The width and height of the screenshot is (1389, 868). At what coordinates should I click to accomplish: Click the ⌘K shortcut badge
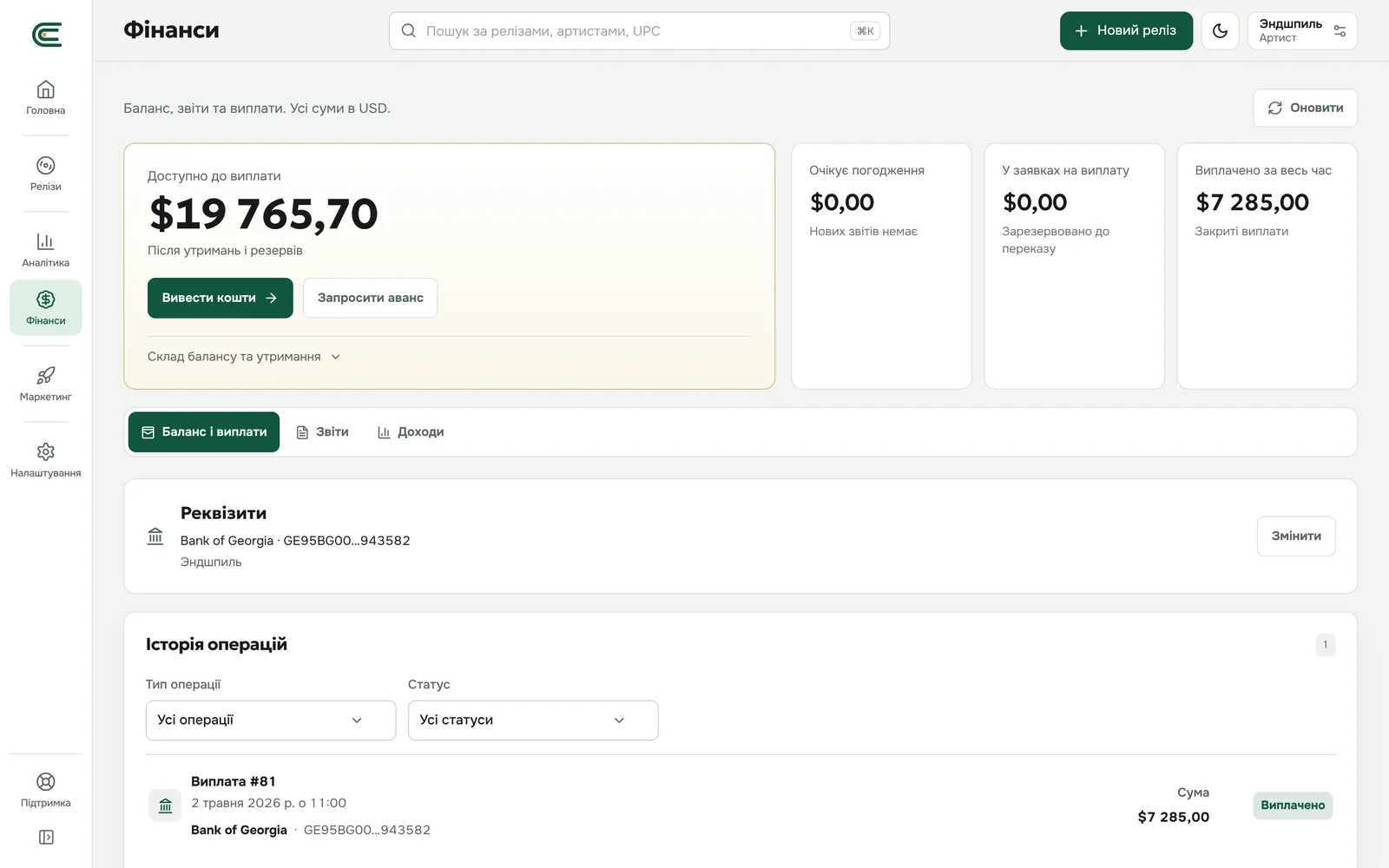(866, 31)
